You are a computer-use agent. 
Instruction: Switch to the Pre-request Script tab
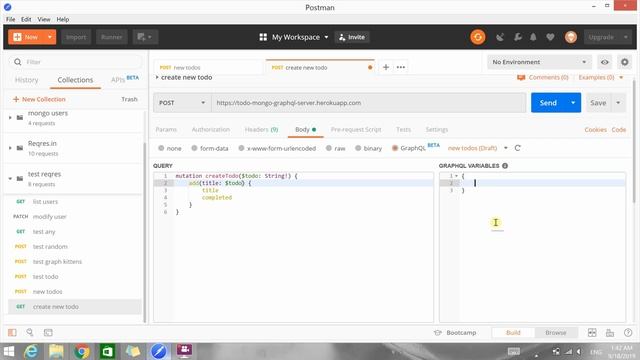(x=356, y=129)
